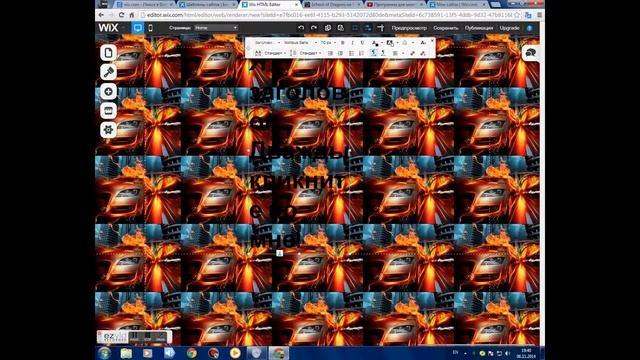Open the text alignment dropdown
The width and height of the screenshot is (640, 360).
click(397, 53)
